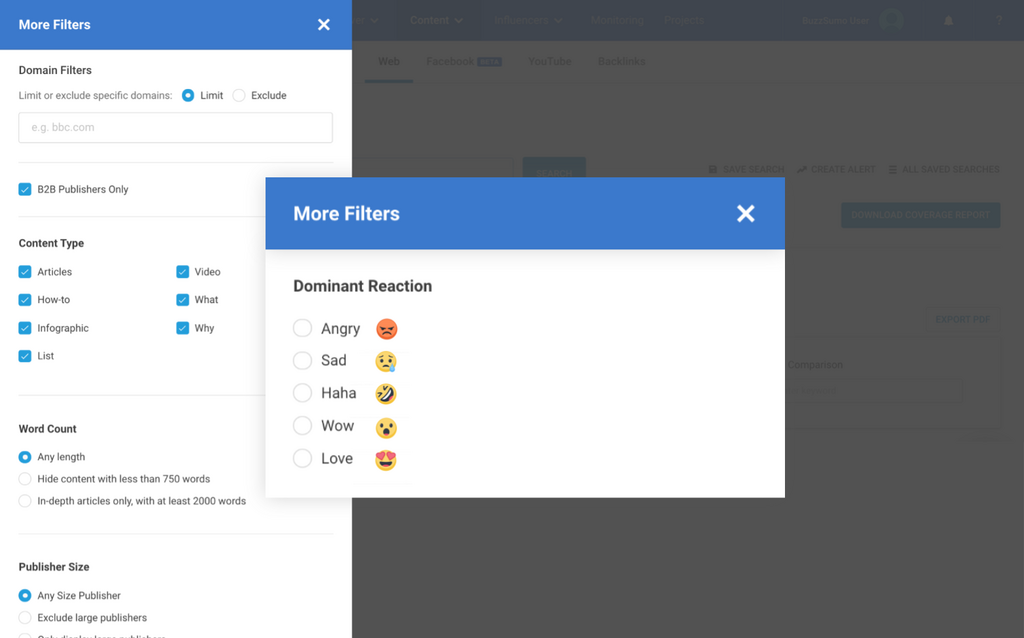Click the Export PDF button
Screen dimensions: 1024x638
(x=962, y=319)
